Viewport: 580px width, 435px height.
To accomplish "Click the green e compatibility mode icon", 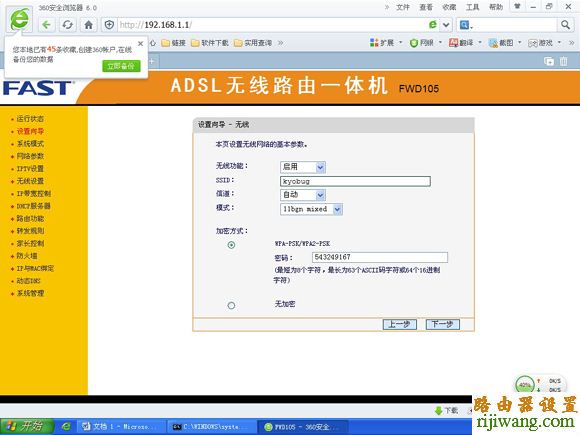I will click(432, 25).
